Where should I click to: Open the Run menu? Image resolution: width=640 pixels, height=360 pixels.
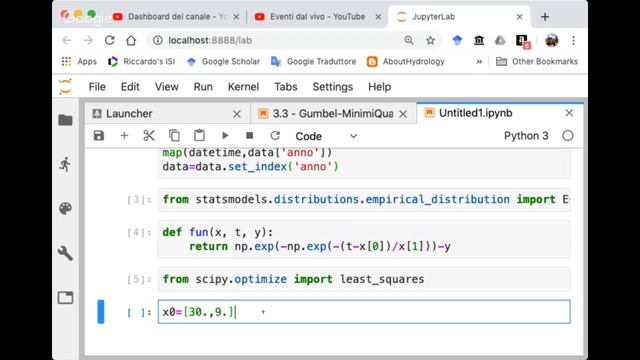pos(203,87)
